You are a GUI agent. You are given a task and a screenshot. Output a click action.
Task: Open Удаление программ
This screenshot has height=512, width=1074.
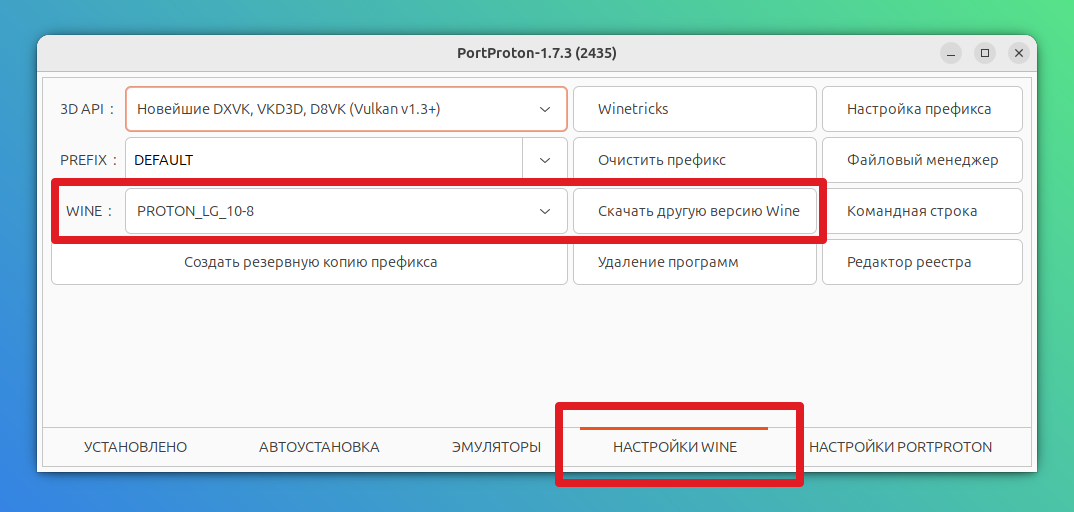point(695,262)
